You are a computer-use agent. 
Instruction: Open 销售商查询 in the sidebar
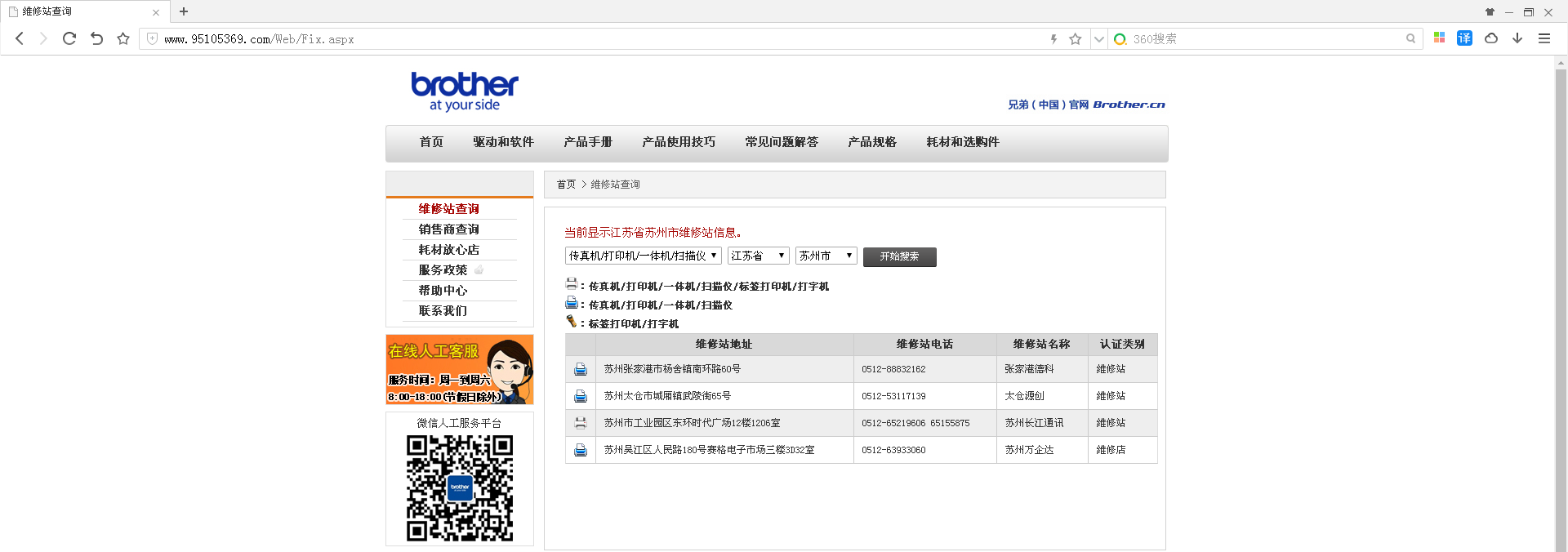click(449, 229)
